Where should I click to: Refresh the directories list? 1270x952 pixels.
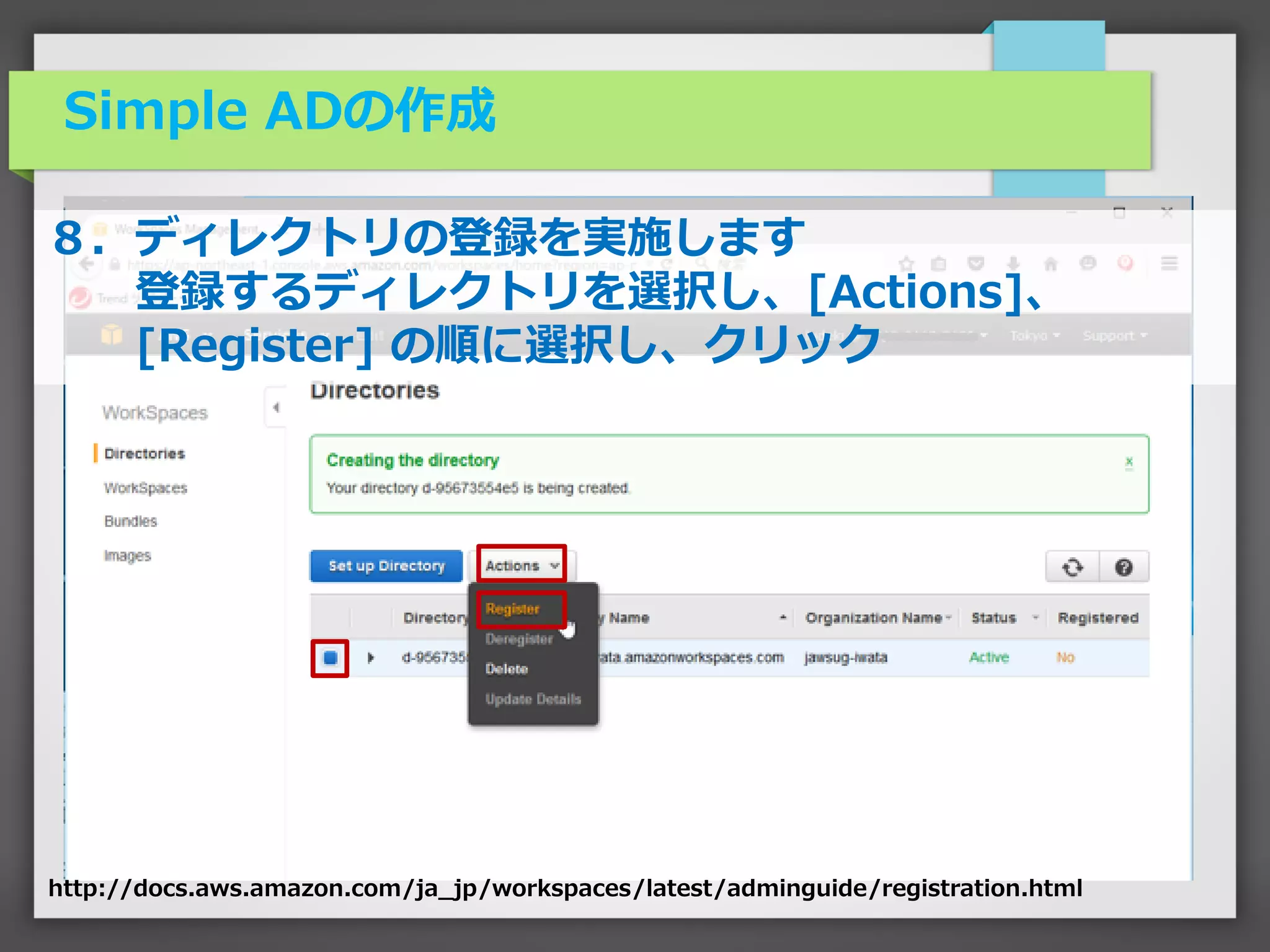tap(1072, 566)
